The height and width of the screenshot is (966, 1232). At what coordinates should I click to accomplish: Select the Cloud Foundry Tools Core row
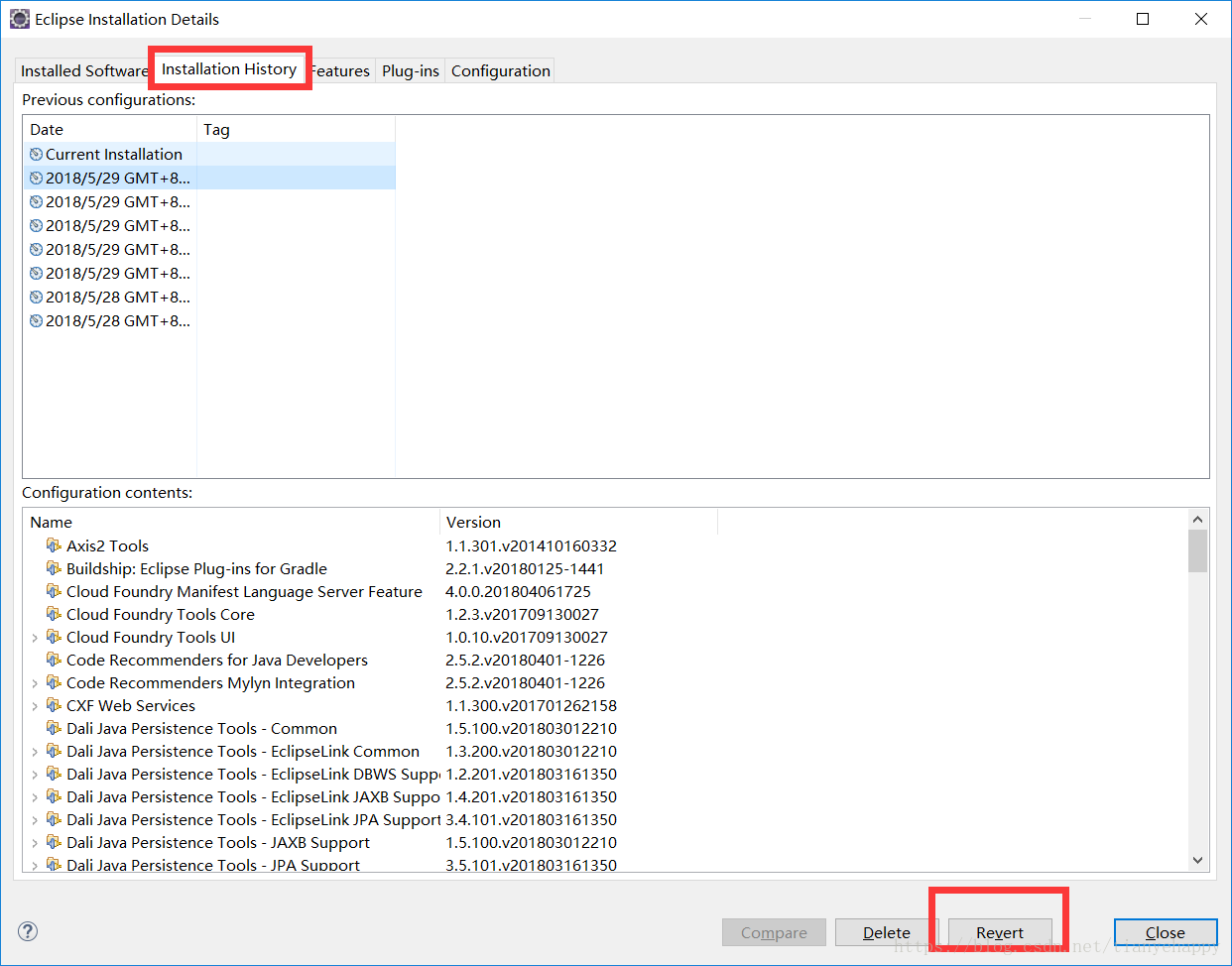tap(161, 614)
